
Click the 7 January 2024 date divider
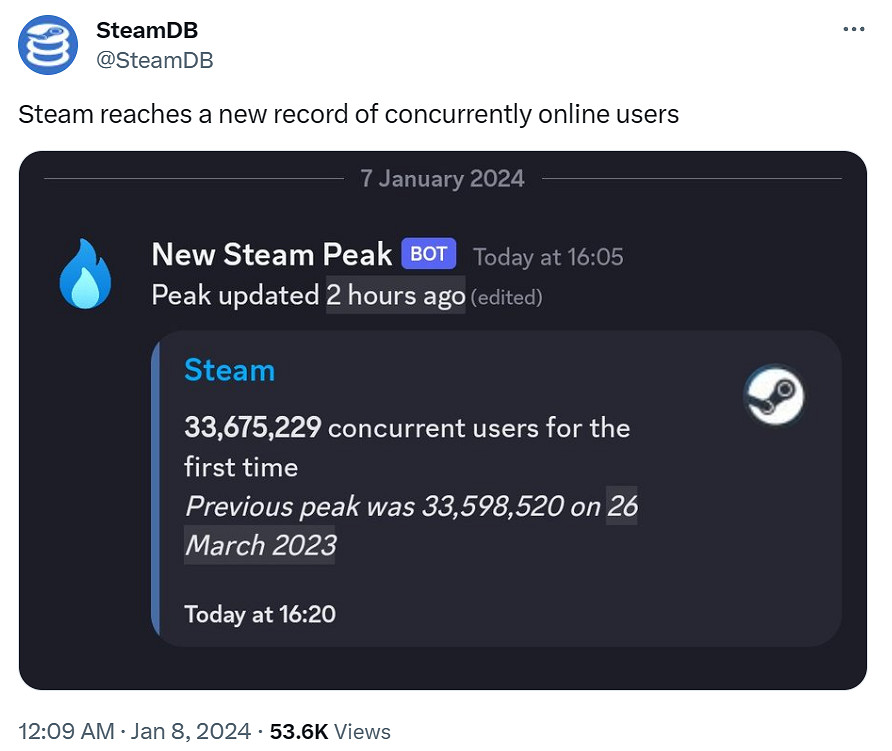point(442,178)
